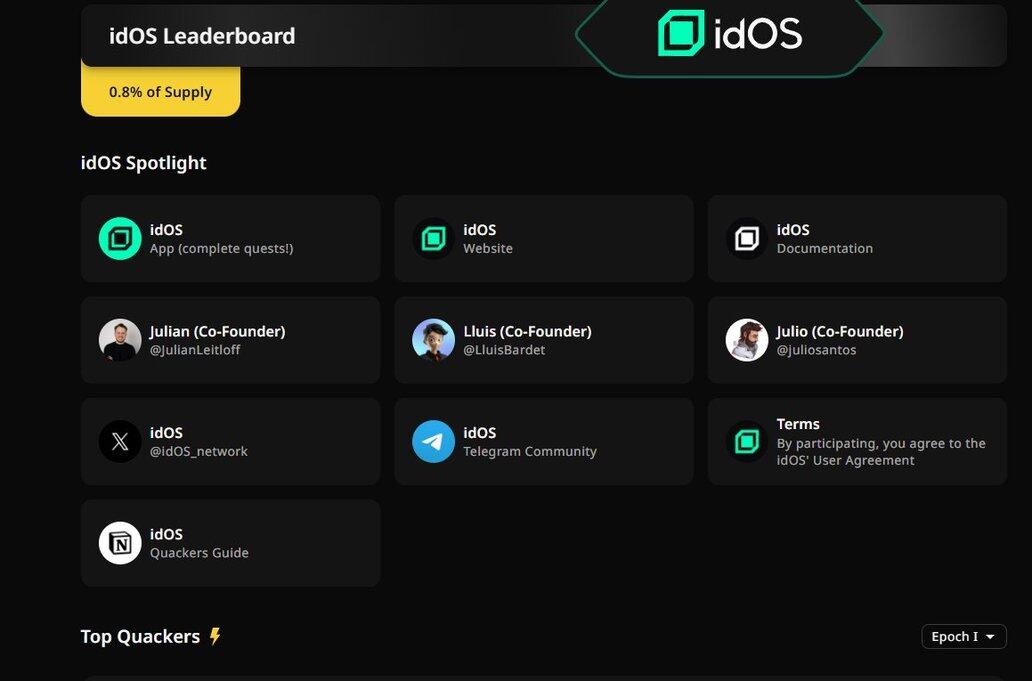This screenshot has width=1032, height=681.
Task: Join the Telegram Community link
Action: tap(530, 451)
